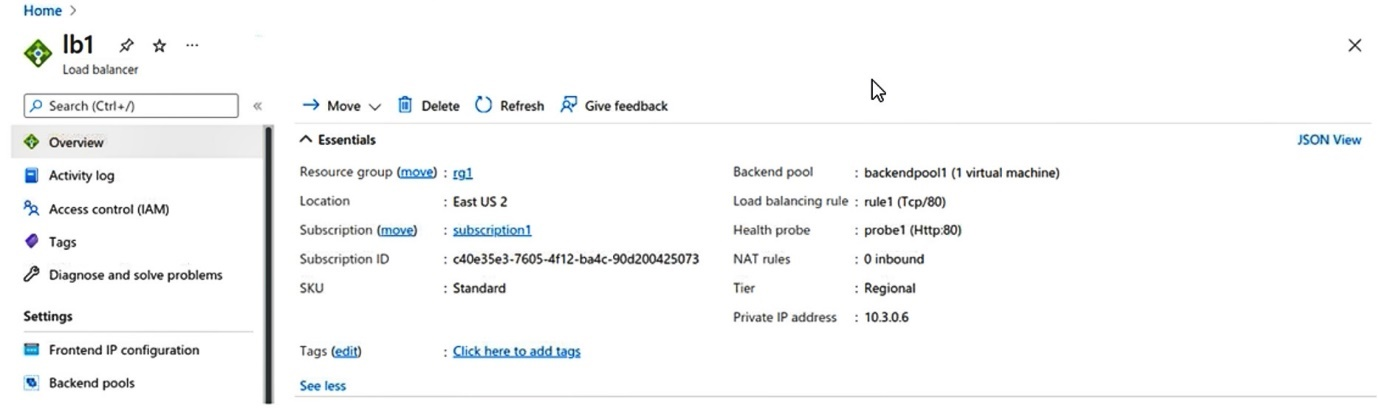Viewport: 1378px width, 408px height.
Task: Open Access control (IAM) in the sidebar
Action: tap(108, 209)
